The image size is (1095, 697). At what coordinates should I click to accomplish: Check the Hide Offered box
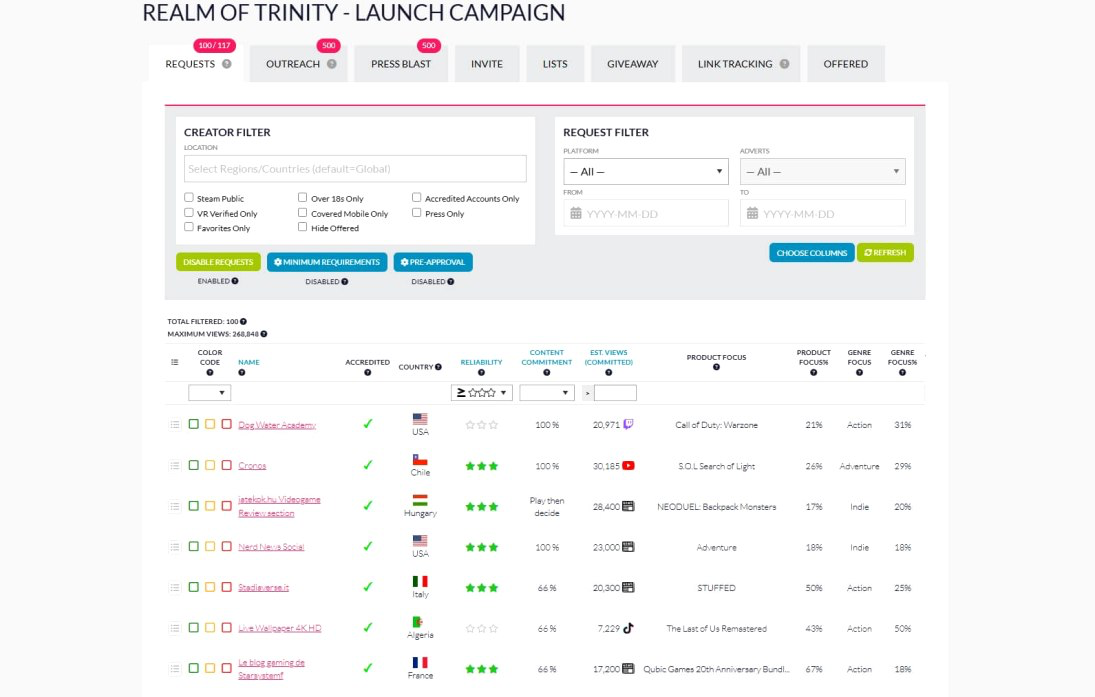click(x=302, y=227)
